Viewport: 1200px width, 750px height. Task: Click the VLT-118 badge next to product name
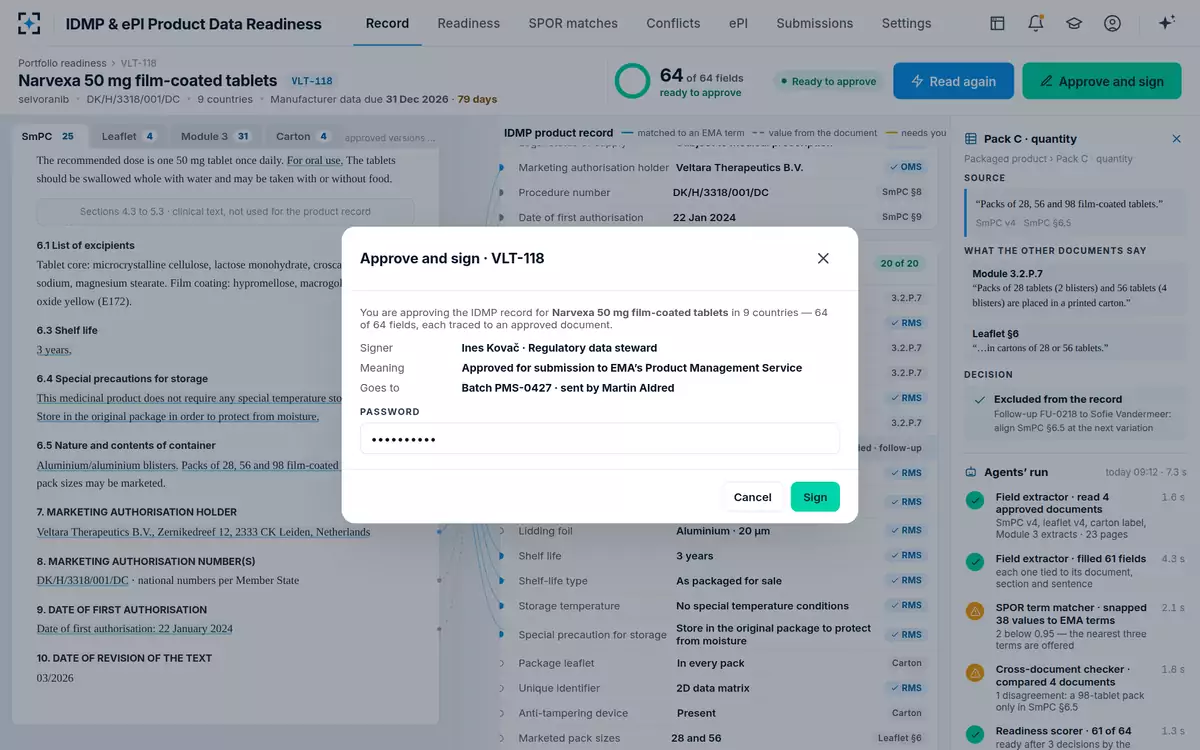click(312, 81)
